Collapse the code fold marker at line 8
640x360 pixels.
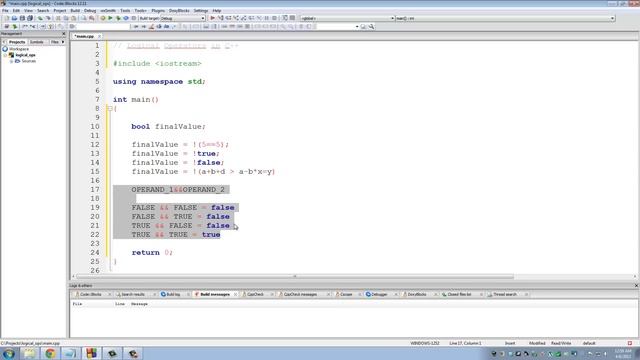tap(110, 109)
